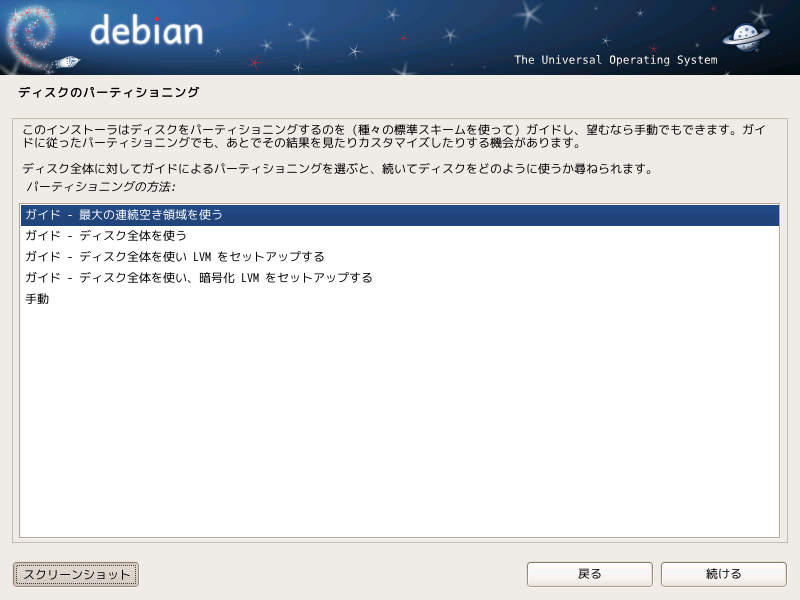
Task: Go back with 戻る button
Action: click(589, 574)
